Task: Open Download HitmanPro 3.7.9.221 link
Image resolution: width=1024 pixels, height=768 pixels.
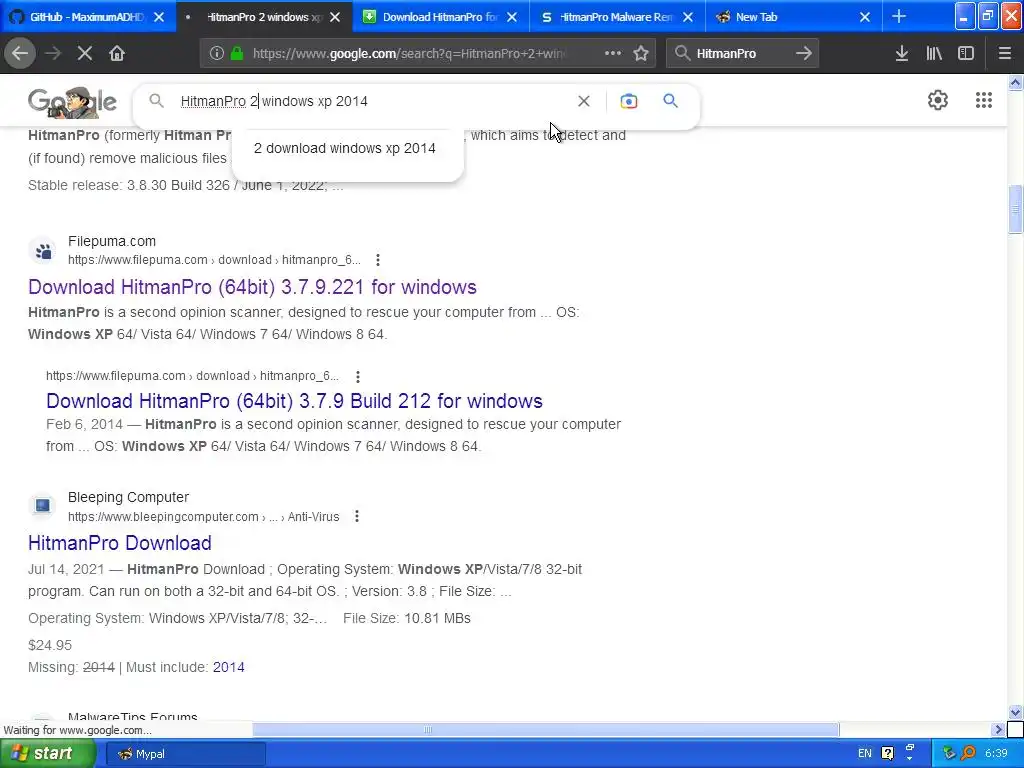Action: click(x=252, y=287)
